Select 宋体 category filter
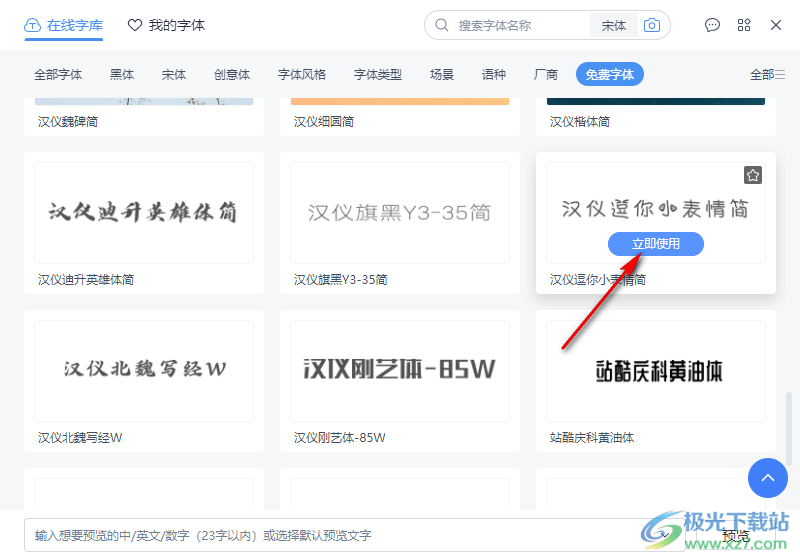This screenshot has height=560, width=800. point(174,74)
